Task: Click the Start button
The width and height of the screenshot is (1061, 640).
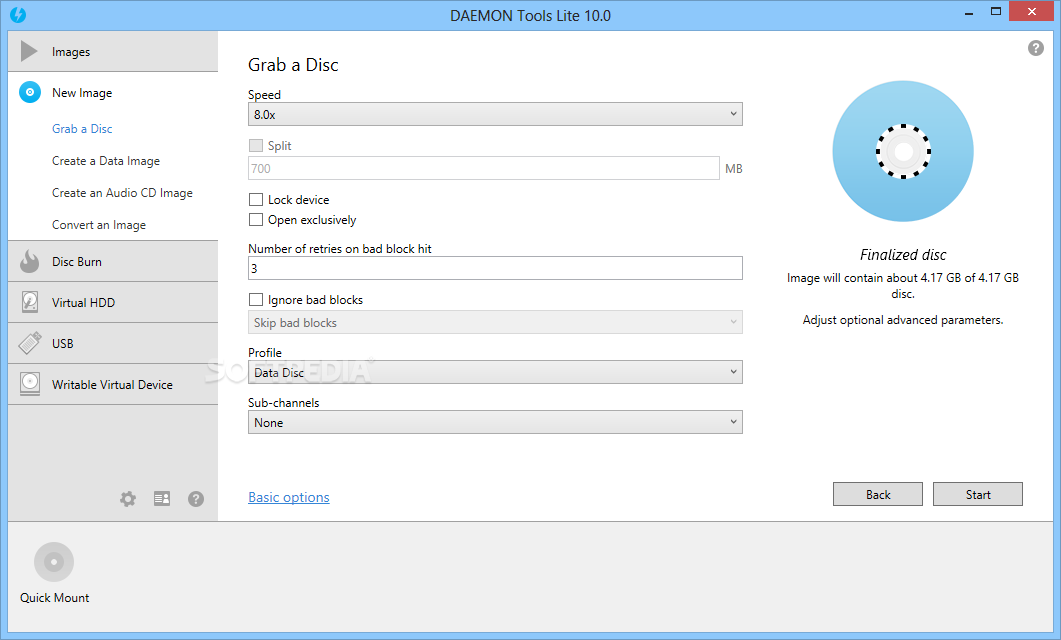Action: (978, 495)
